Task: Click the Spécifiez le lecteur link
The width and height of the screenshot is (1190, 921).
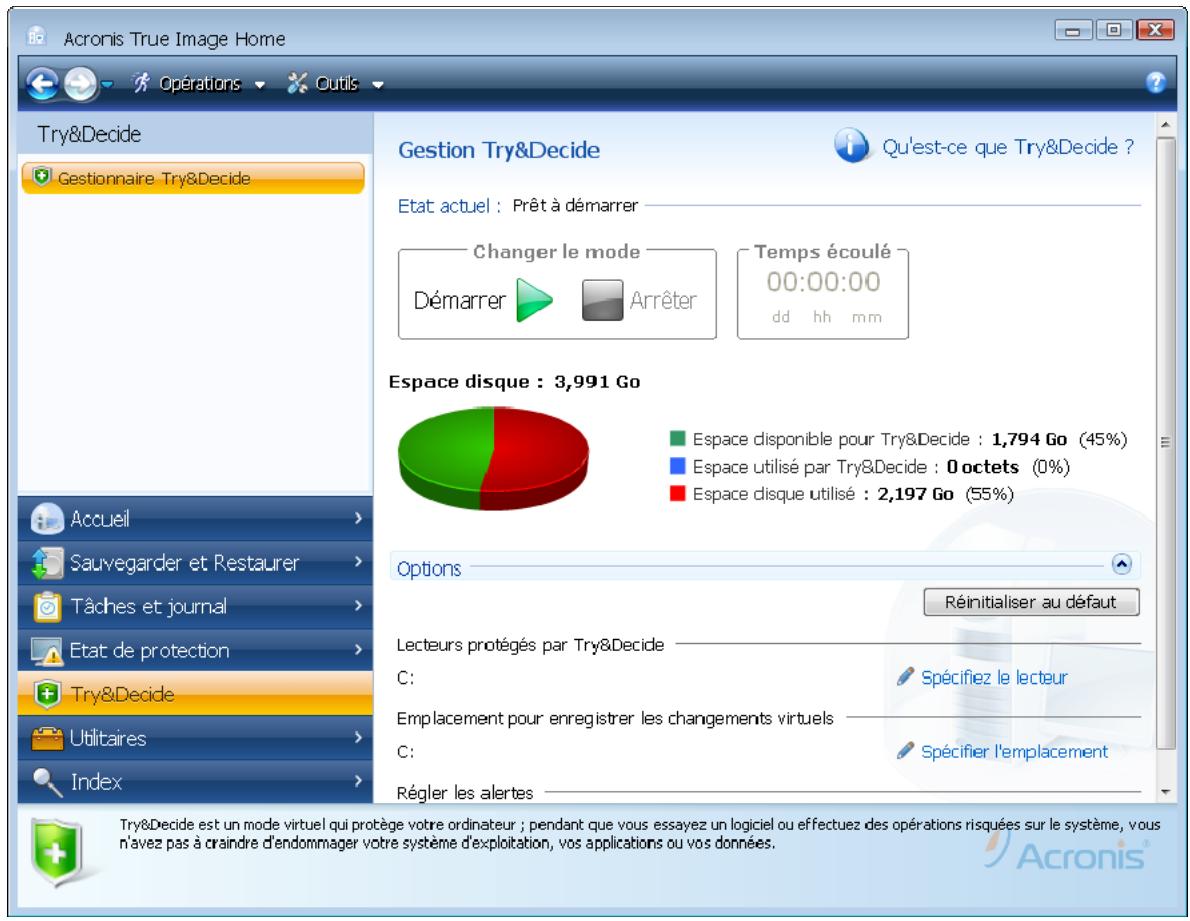Action: (x=994, y=677)
